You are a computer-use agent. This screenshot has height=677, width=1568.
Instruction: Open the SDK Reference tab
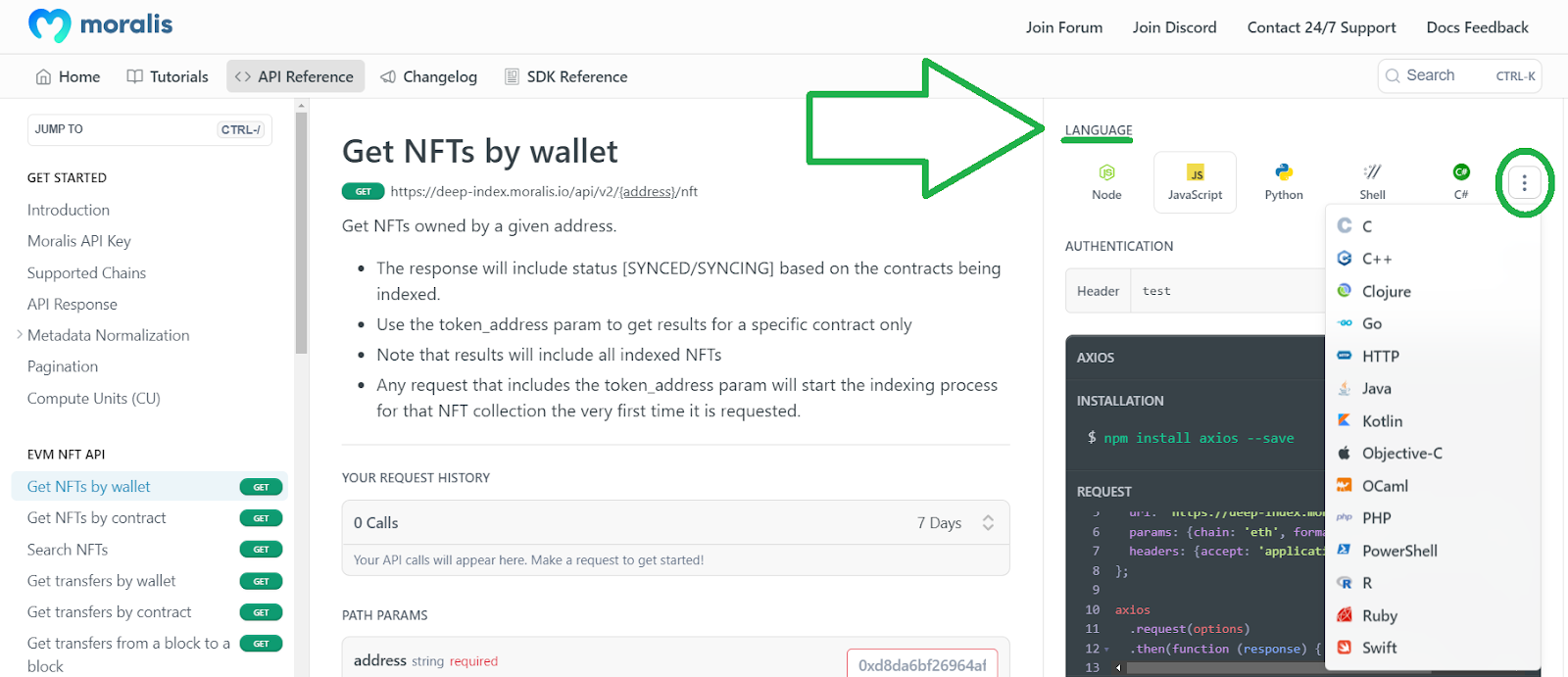tap(565, 76)
